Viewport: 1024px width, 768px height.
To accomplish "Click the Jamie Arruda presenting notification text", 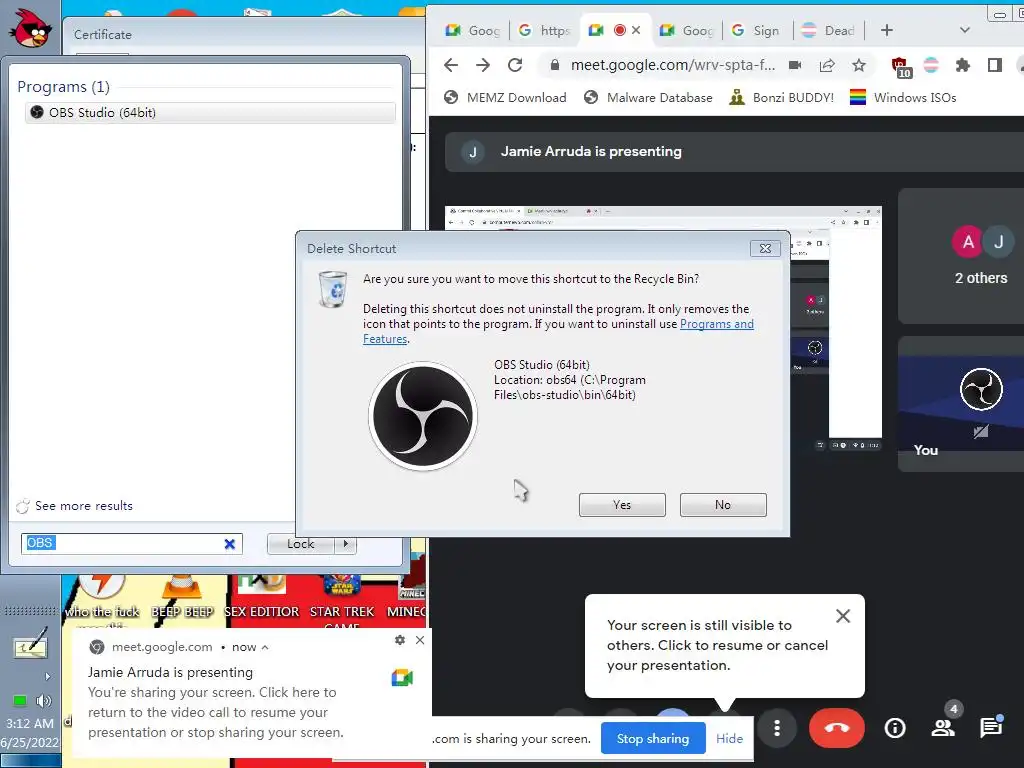I will pyautogui.click(x=170, y=672).
